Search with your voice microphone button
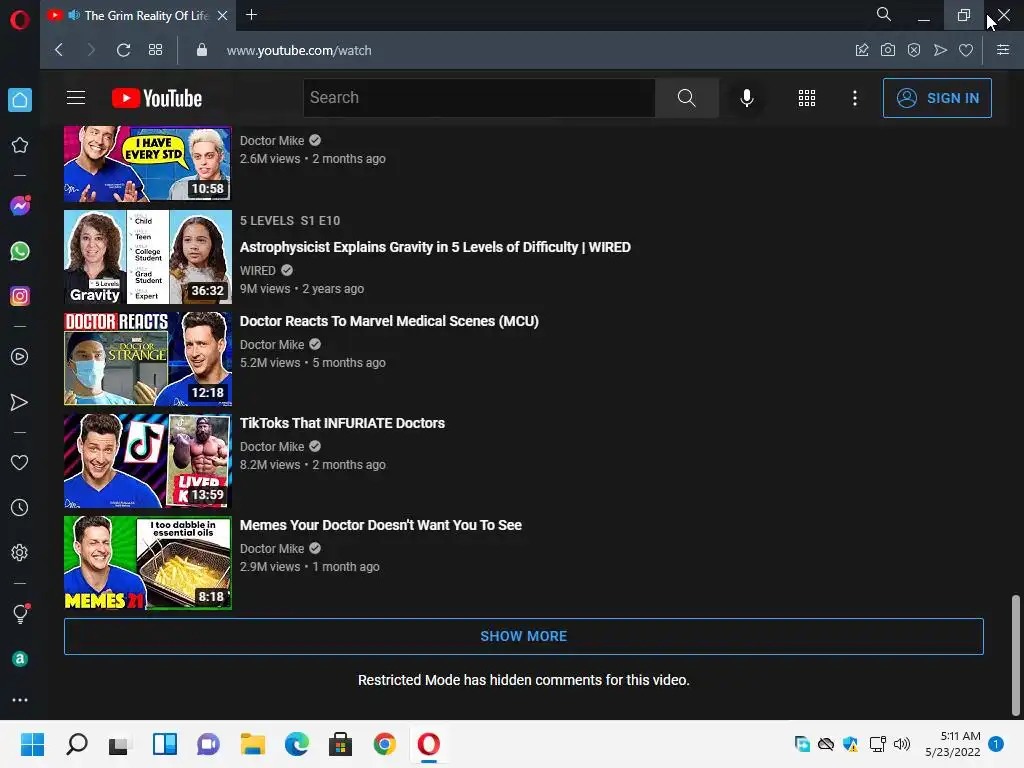This screenshot has height=768, width=1024. pos(746,98)
